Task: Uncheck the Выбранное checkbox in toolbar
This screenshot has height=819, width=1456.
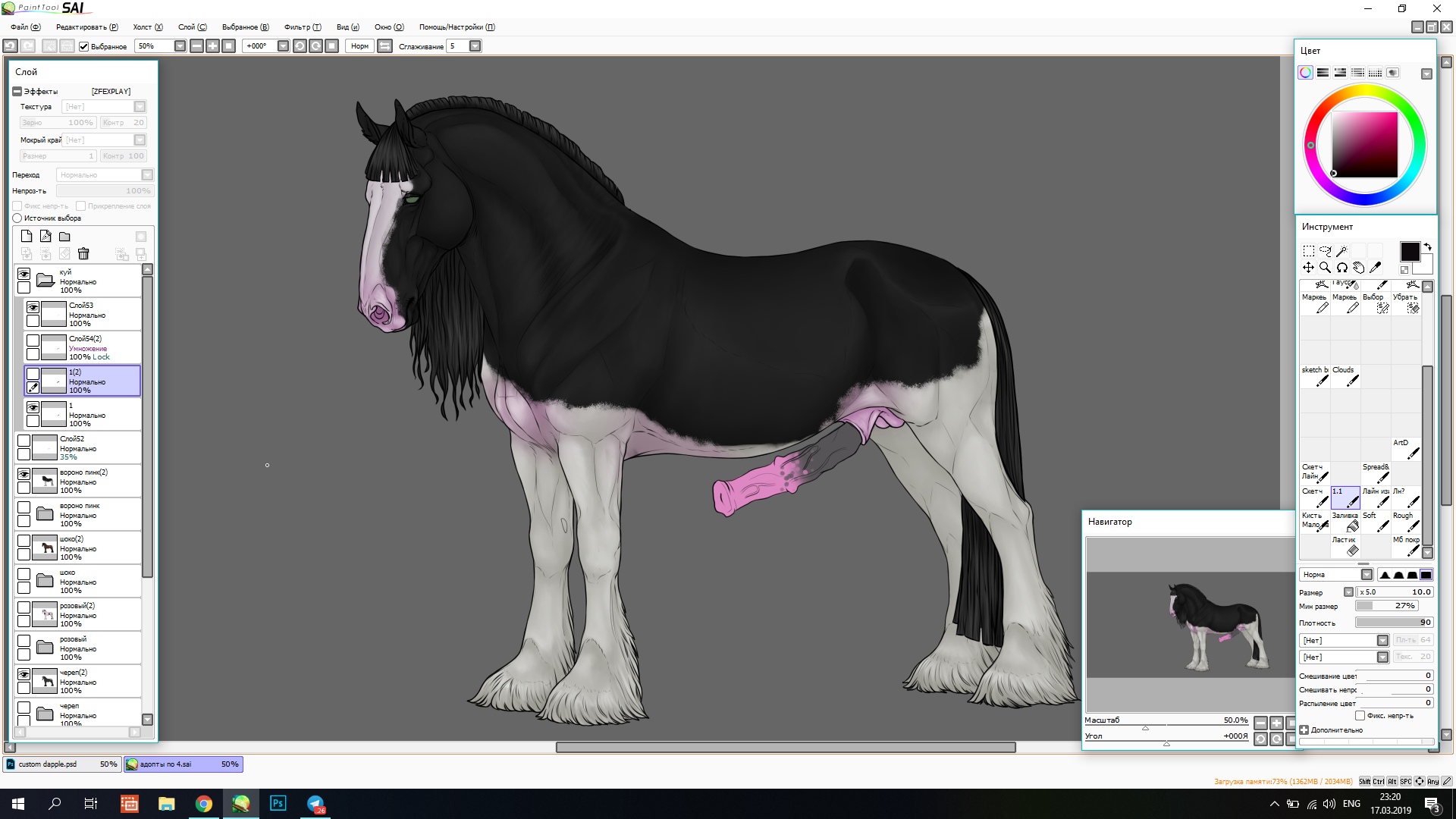Action: pyautogui.click(x=84, y=46)
